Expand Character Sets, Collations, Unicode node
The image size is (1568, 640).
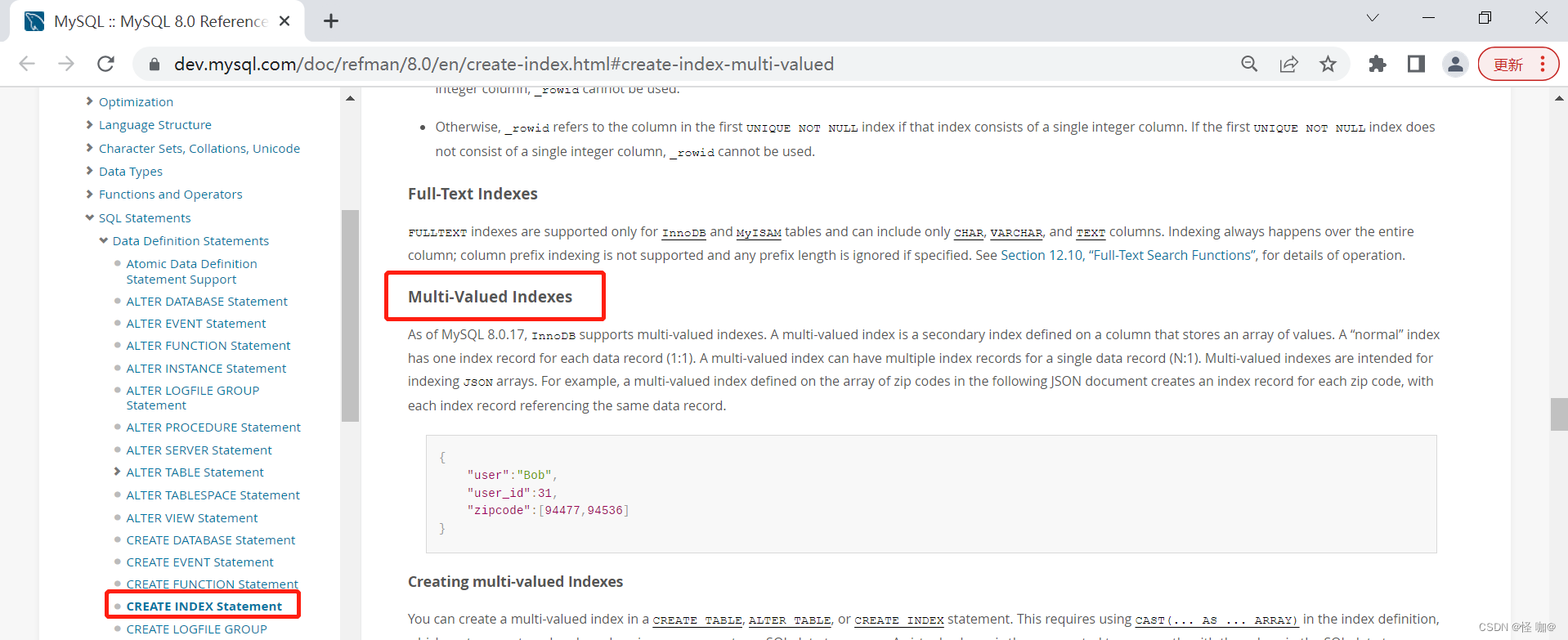(x=89, y=148)
